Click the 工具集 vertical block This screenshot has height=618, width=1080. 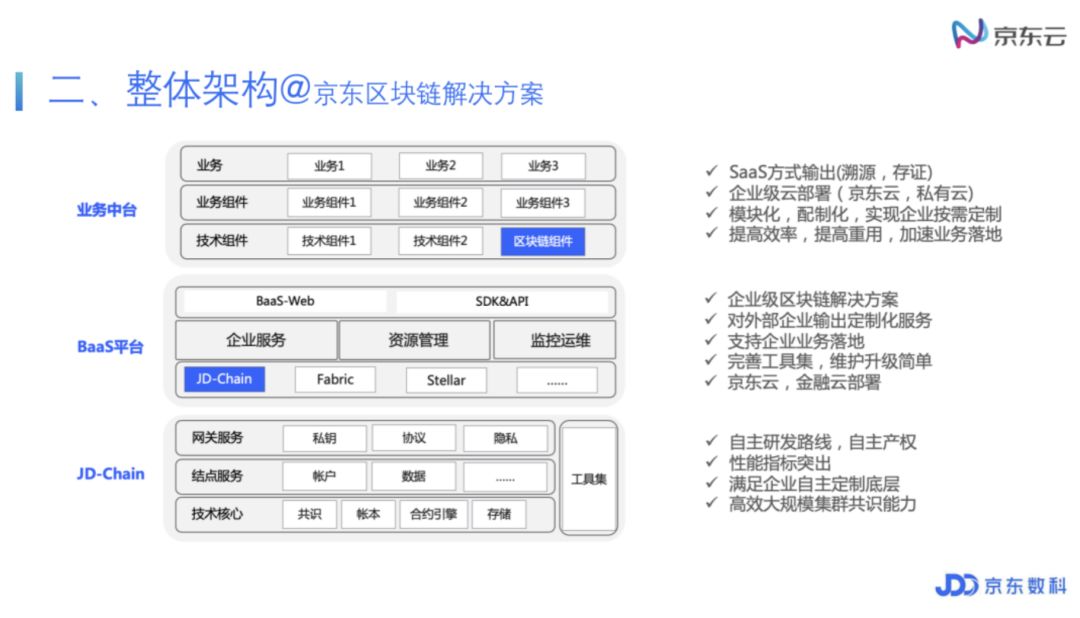(x=589, y=479)
